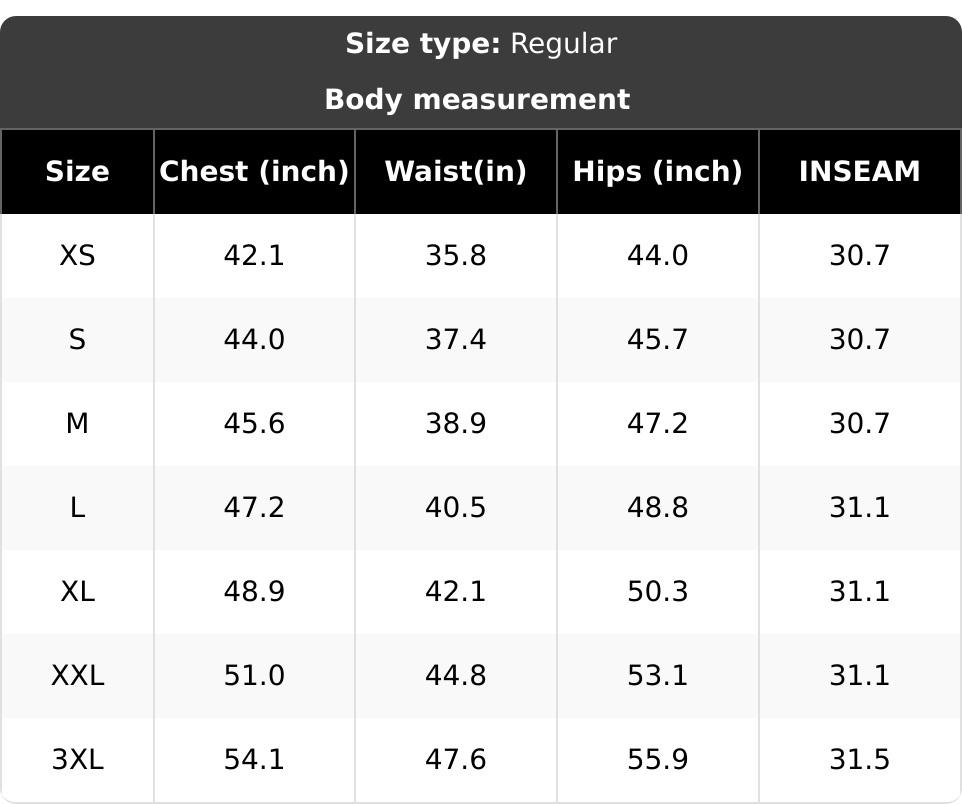
Task: Click the Size type: Regular heading
Action: [x=481, y=44]
